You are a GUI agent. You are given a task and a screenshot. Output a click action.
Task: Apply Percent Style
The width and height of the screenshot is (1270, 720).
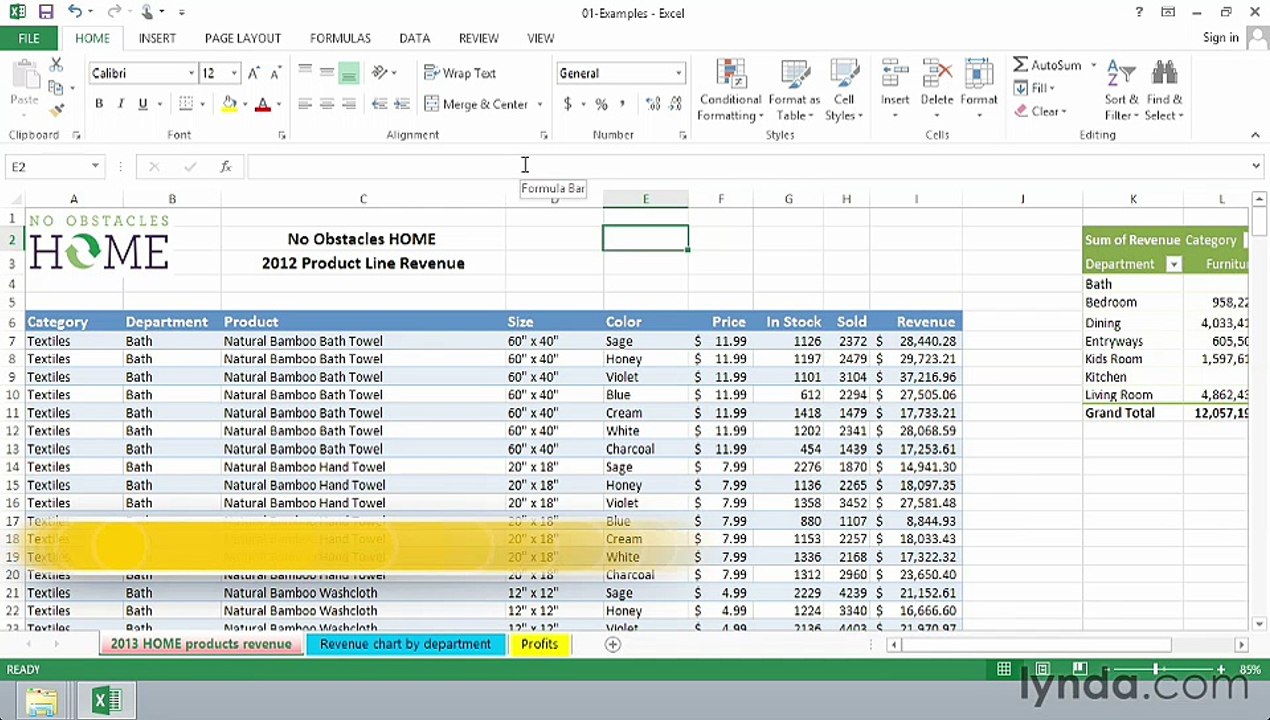click(x=601, y=104)
